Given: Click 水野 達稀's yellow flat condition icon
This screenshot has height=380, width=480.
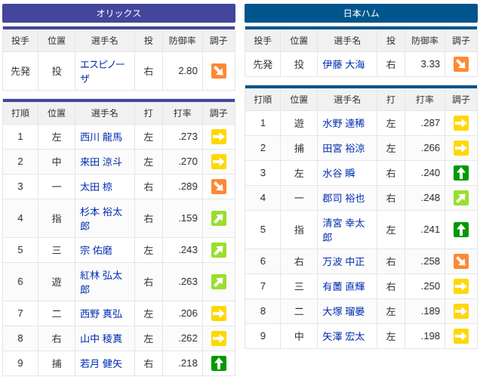Looking at the screenshot, I should click(461, 123).
